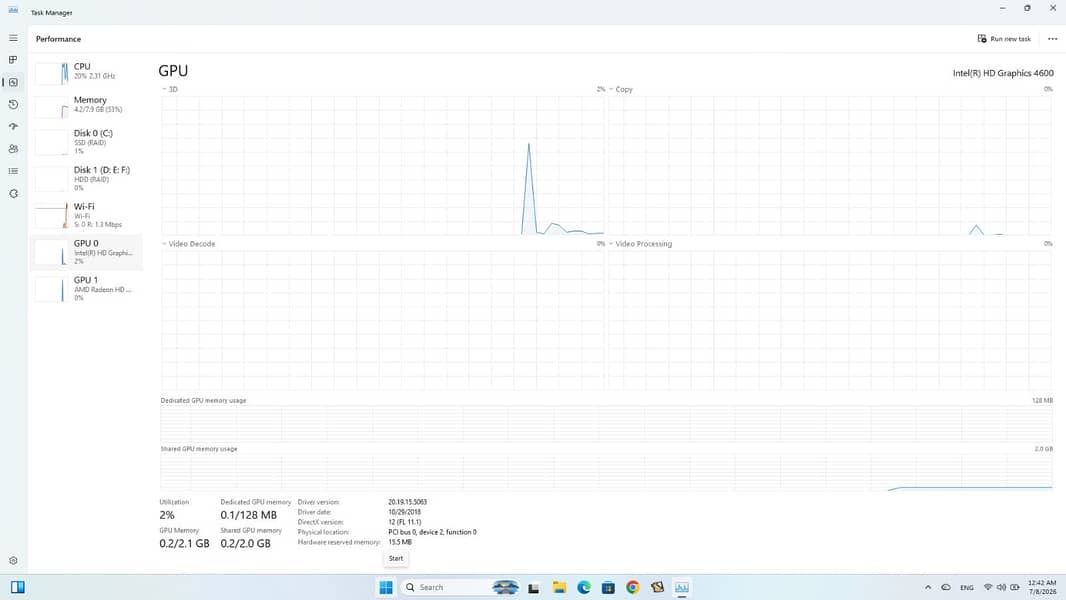Click the Shared GPU memory usage graph
Screen dimensions: 1066x600
click(x=606, y=472)
